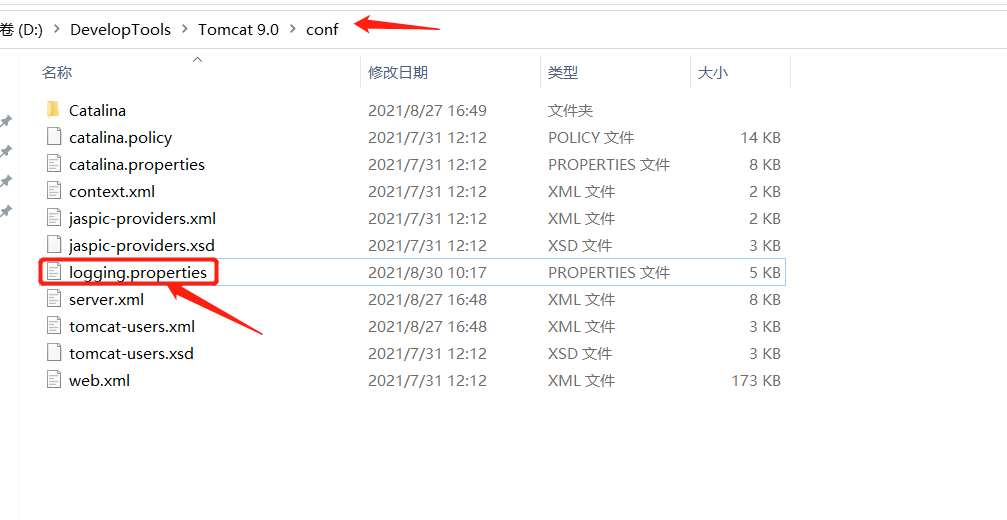The image size is (1007, 520).
Task: Sort files by the 修改日期 column header
Action: coord(398,72)
